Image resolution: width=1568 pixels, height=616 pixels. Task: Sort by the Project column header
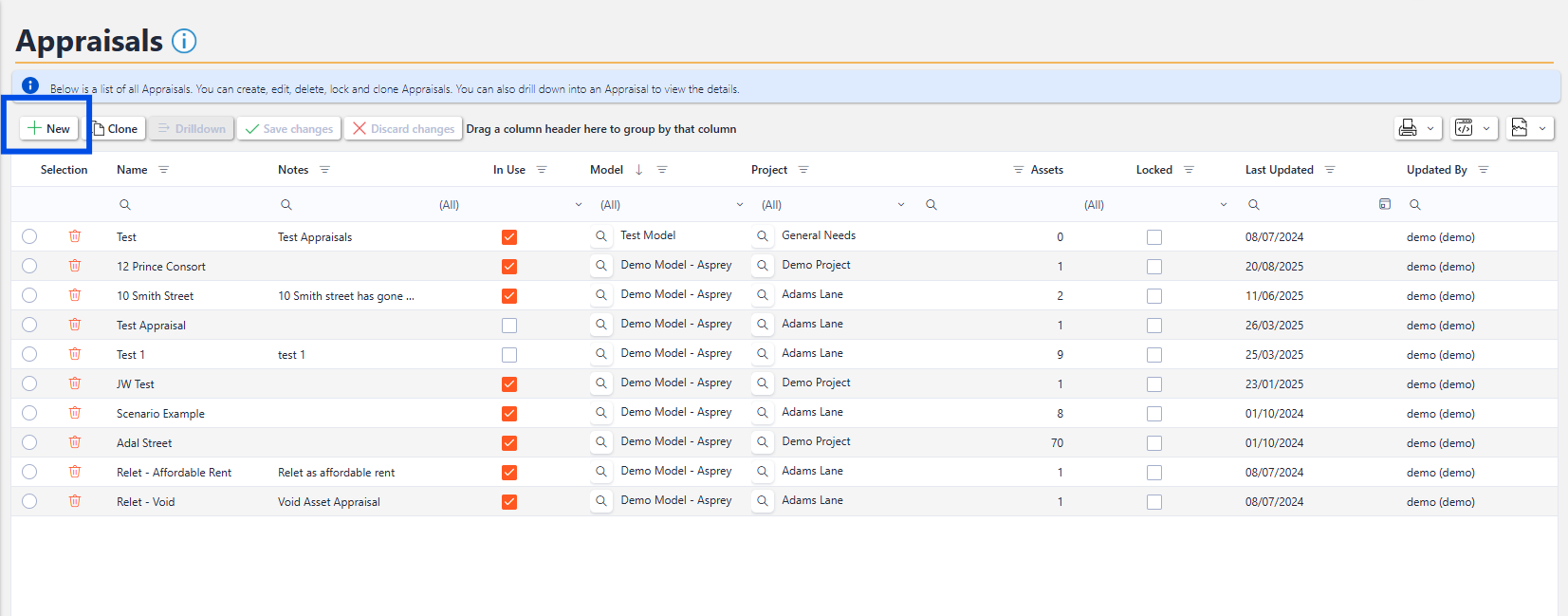[769, 170]
